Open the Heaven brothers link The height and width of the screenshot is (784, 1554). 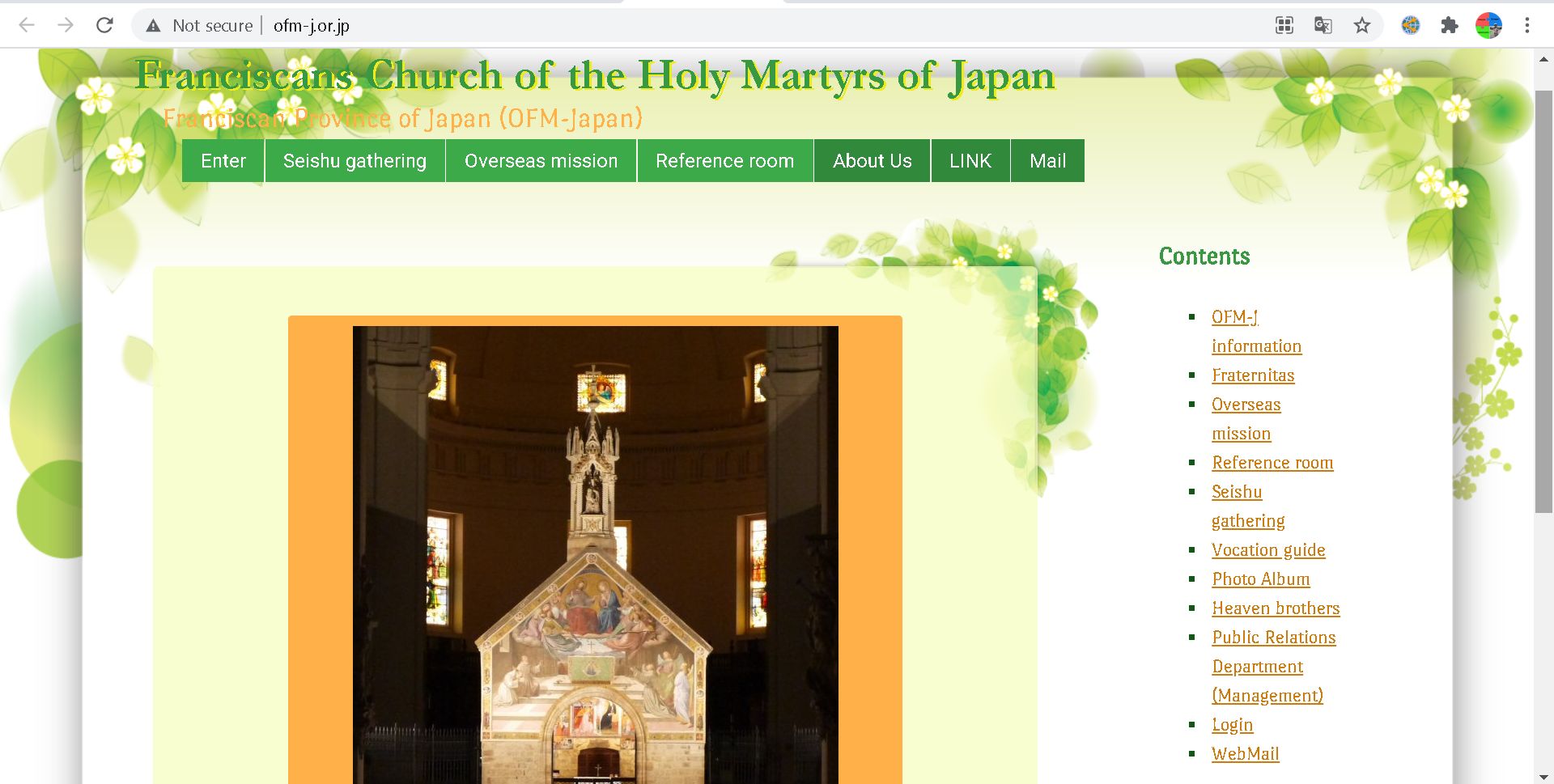tap(1276, 608)
